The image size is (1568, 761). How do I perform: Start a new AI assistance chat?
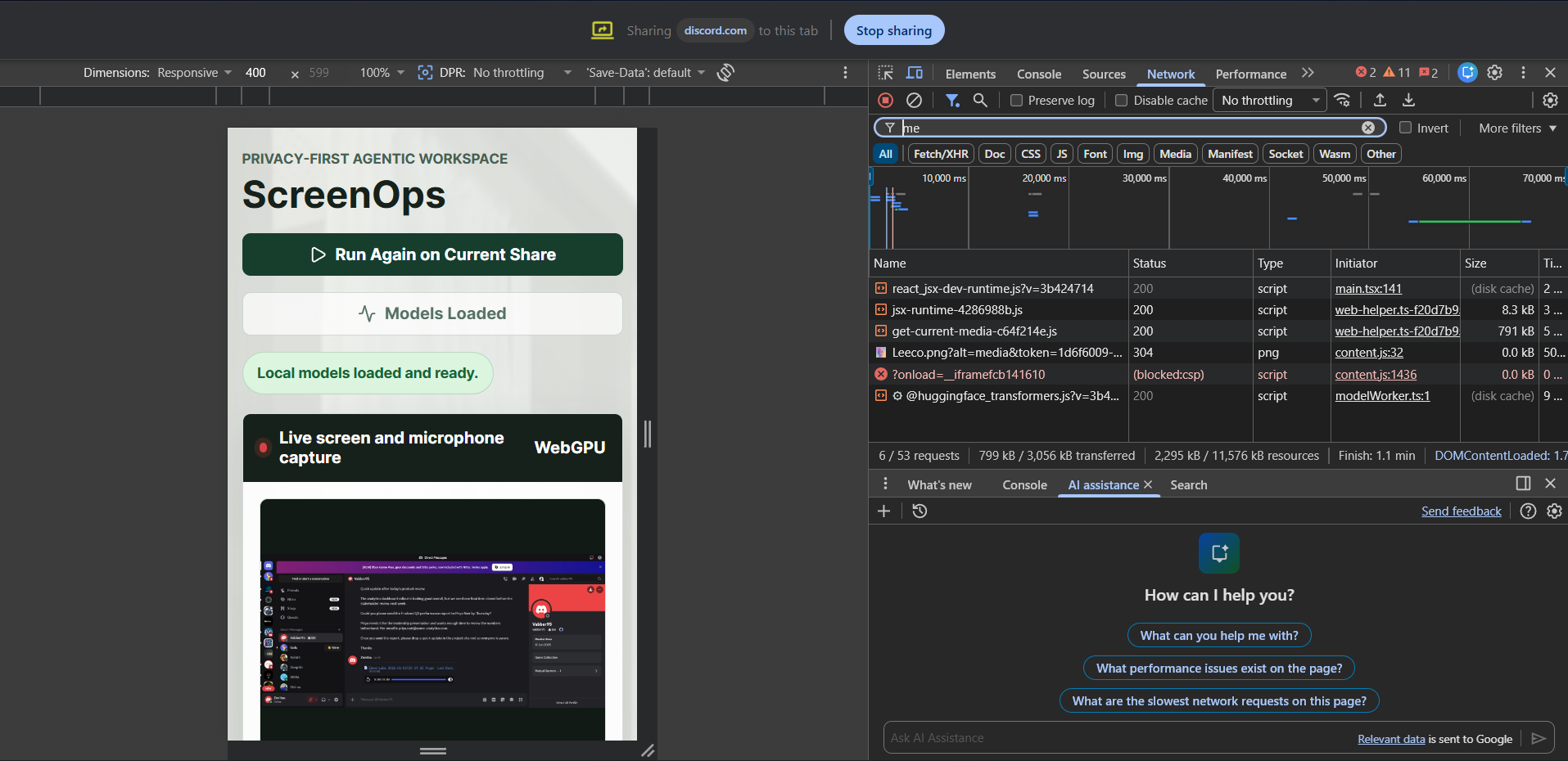click(x=883, y=511)
